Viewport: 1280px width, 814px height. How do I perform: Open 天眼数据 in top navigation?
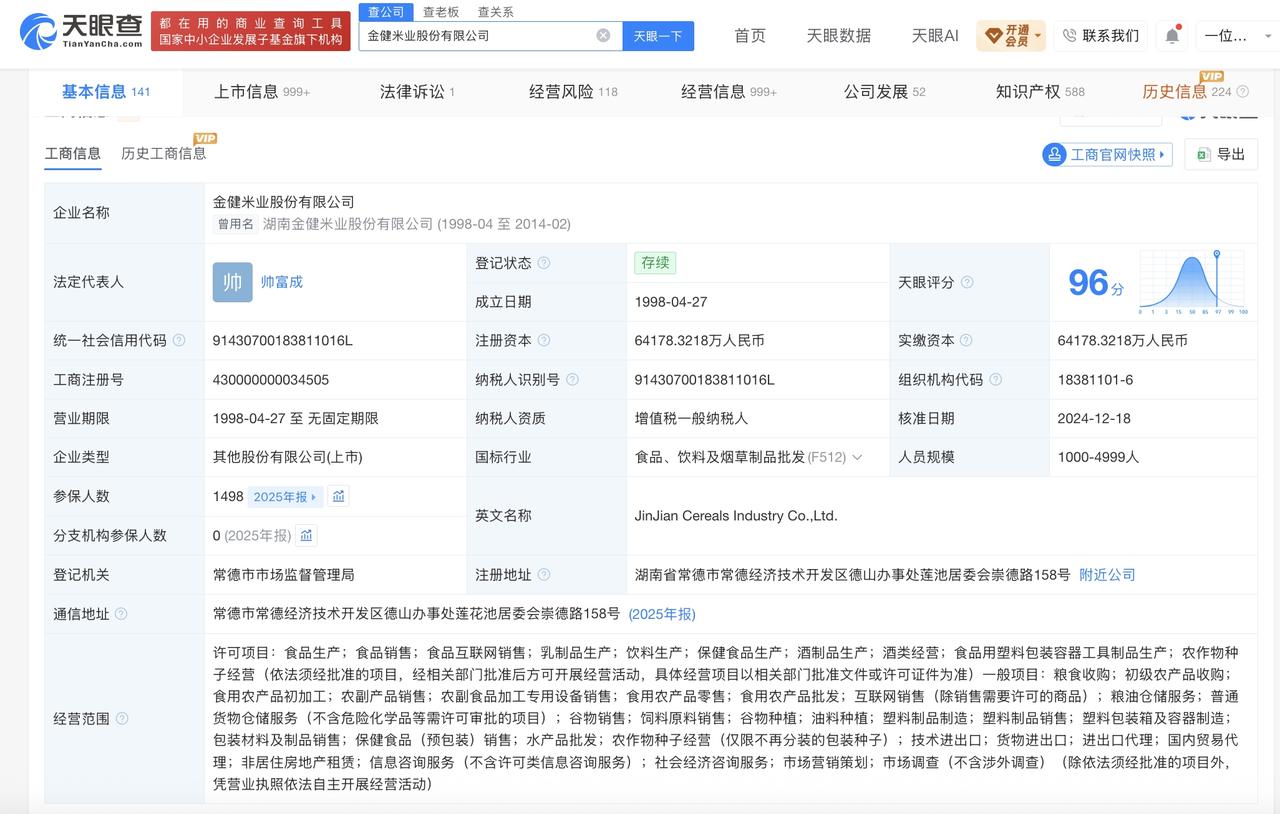coord(839,36)
